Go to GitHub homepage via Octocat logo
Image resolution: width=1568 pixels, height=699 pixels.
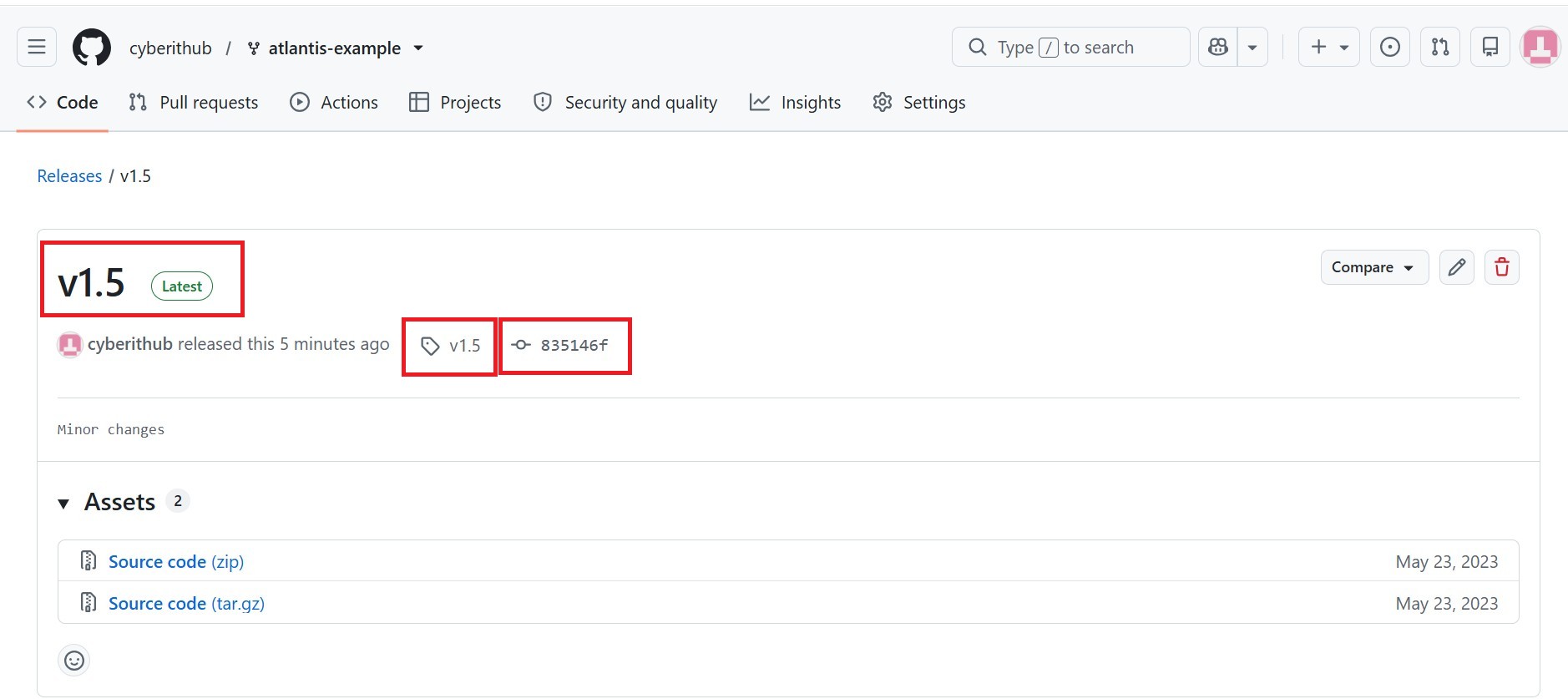point(92,48)
